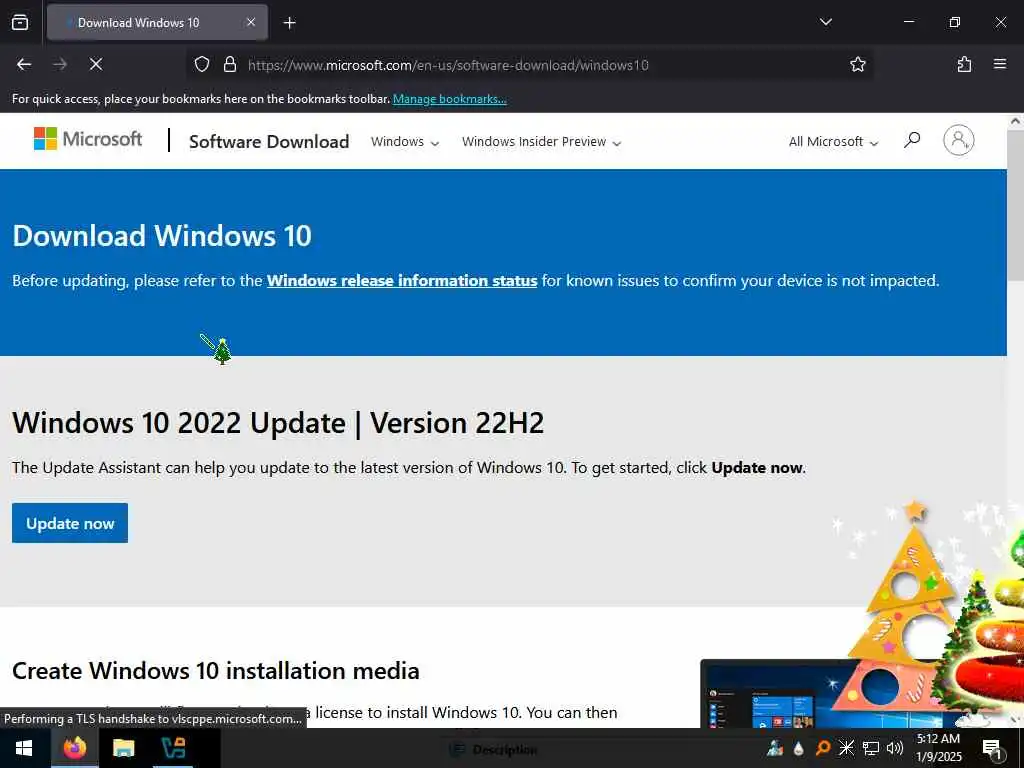Open the list all tabs dropdown arrow
This screenshot has height=768, width=1024.
pyautogui.click(x=825, y=22)
